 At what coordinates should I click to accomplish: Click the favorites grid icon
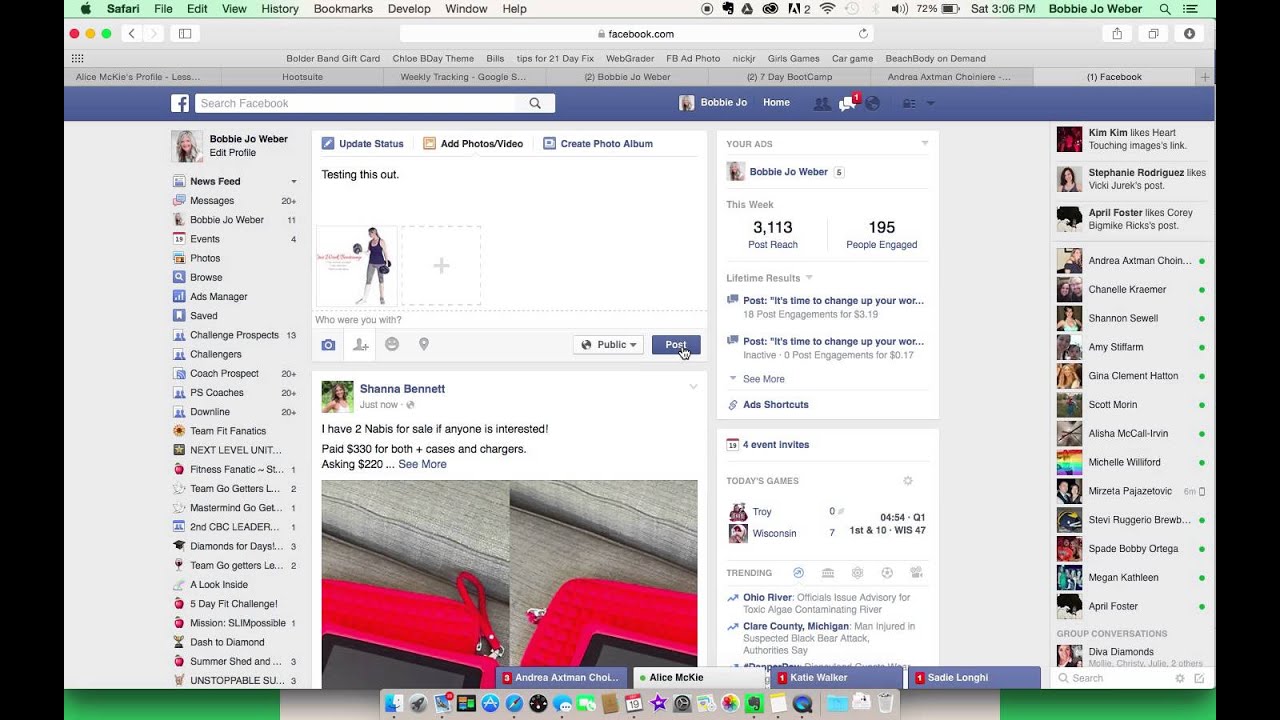(x=78, y=59)
